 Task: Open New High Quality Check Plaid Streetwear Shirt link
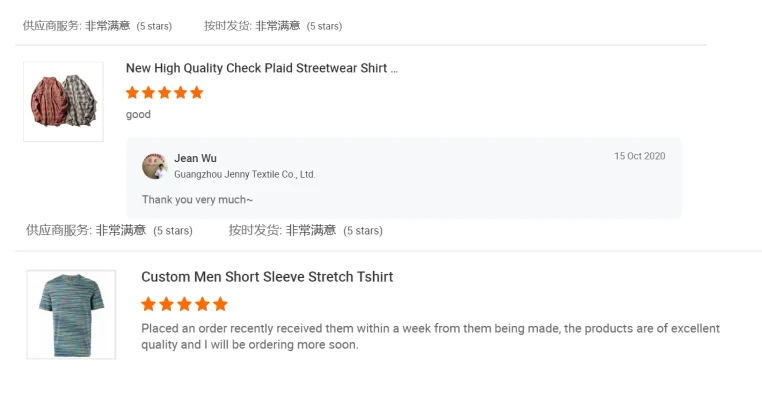261,69
